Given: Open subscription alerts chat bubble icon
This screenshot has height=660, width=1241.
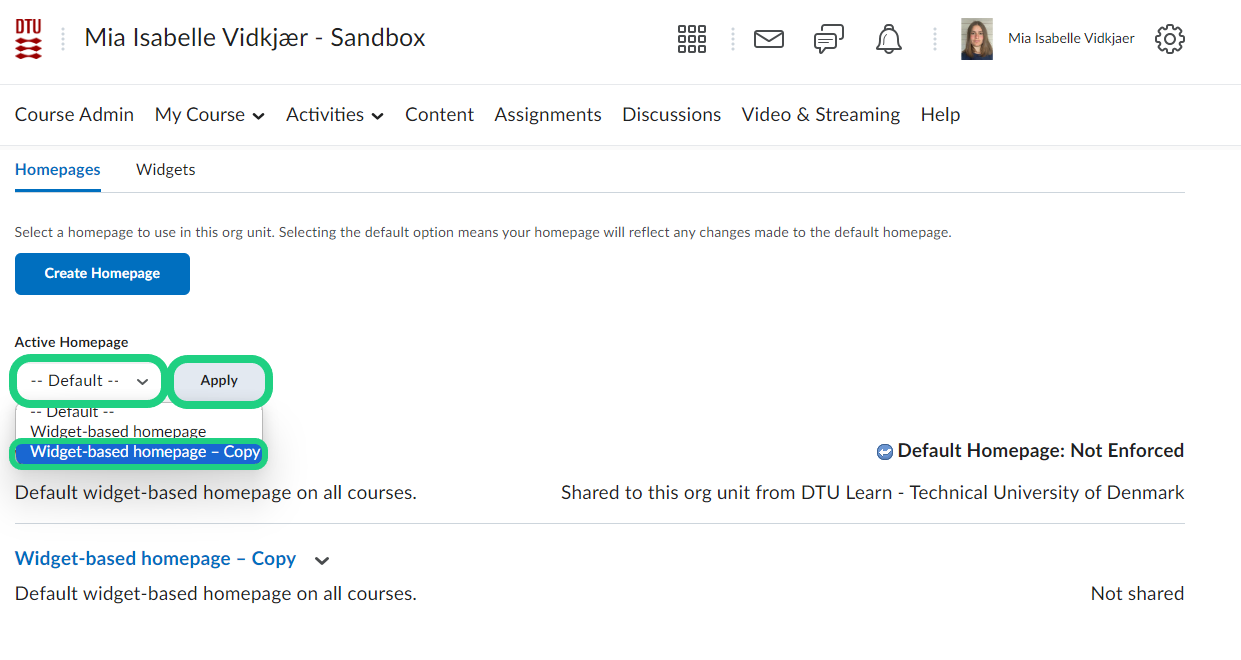Looking at the screenshot, I should click(828, 39).
